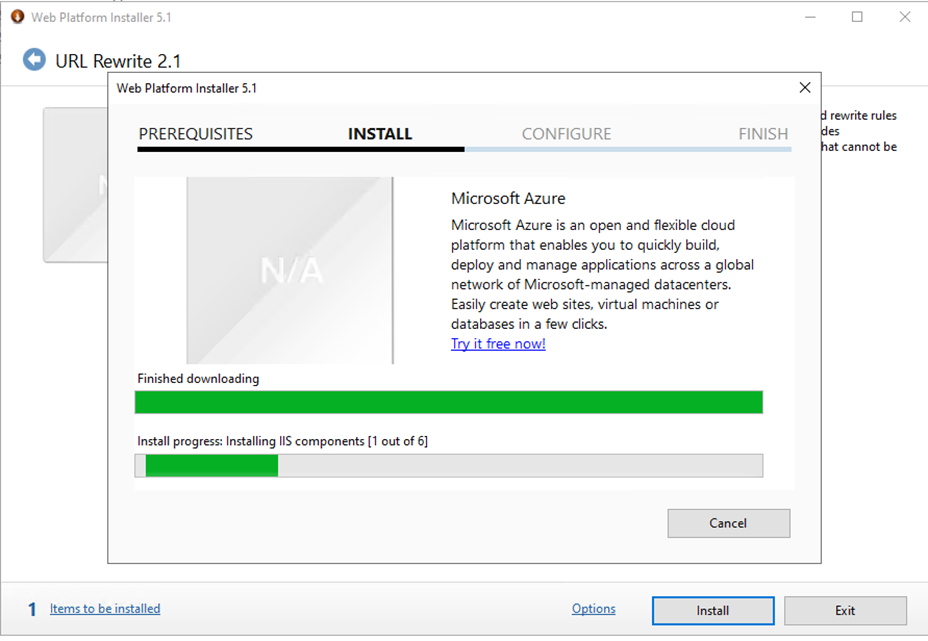Click the Exit button
928x641 pixels.
[845, 611]
